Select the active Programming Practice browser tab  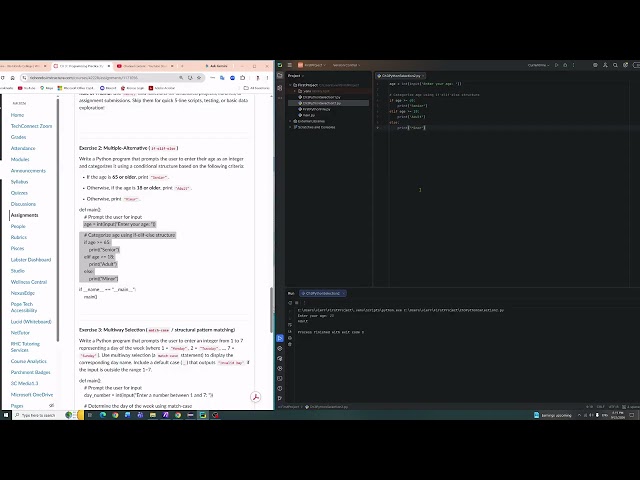(82, 66)
